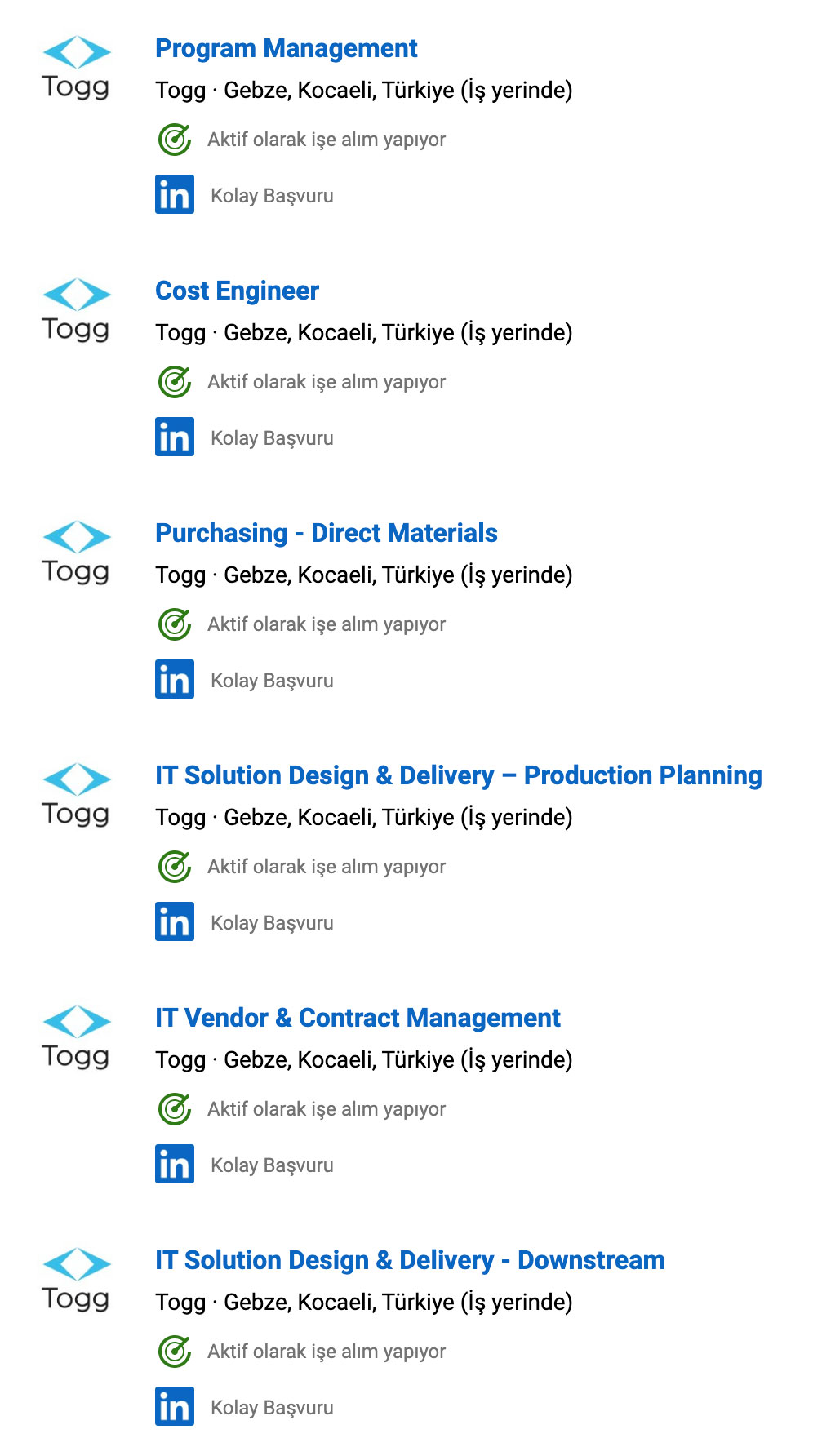
Task: Click Togg logo beside Cost Engineer
Action: (76, 310)
